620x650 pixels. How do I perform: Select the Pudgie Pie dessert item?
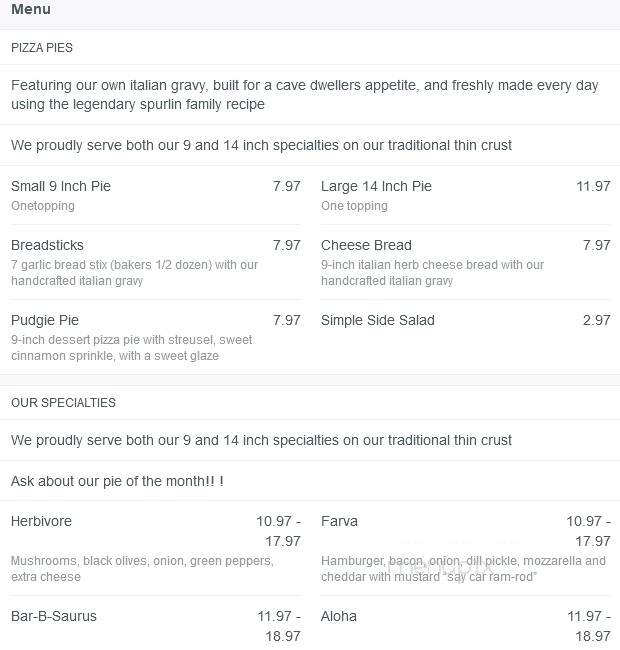coord(45,320)
